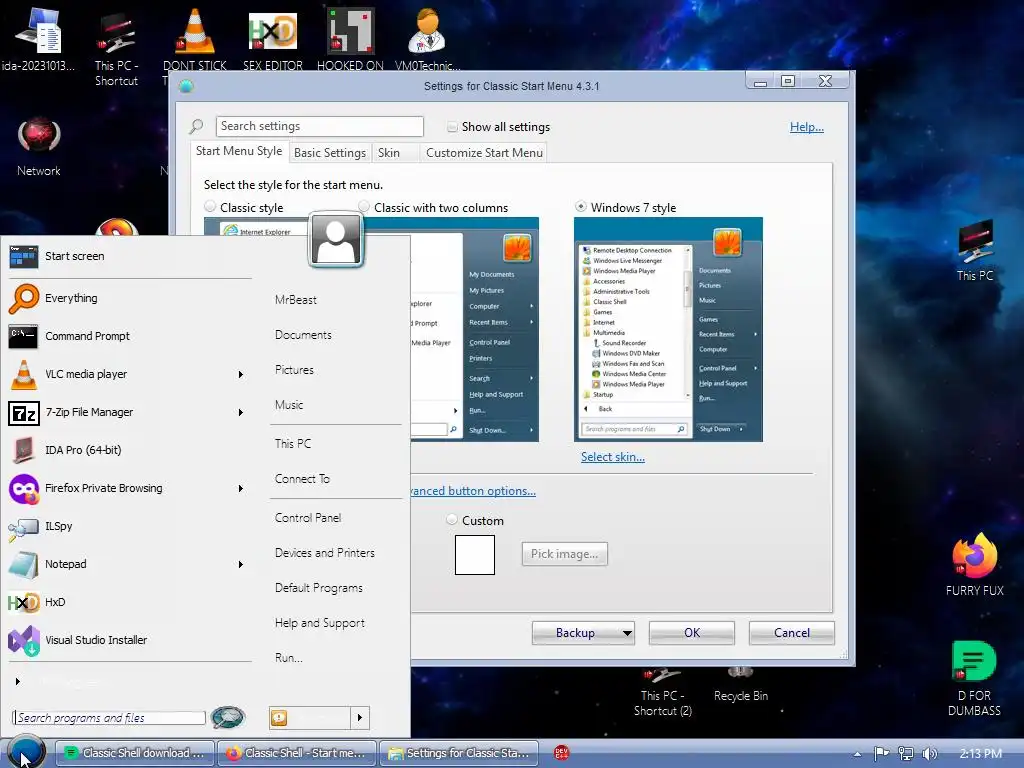1024x768 pixels.
Task: Click the search magnifier button beside start menu search box
Action: click(x=228, y=717)
